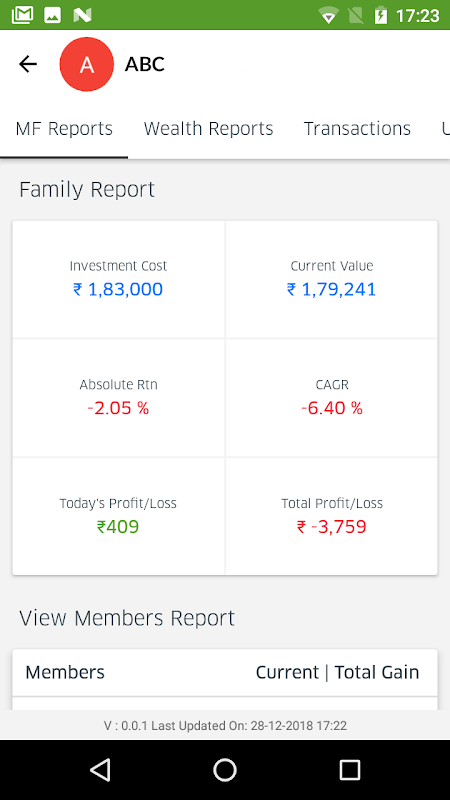Screen dimensions: 450x800
Task: Select the MF Reports tab
Action: tap(64, 129)
